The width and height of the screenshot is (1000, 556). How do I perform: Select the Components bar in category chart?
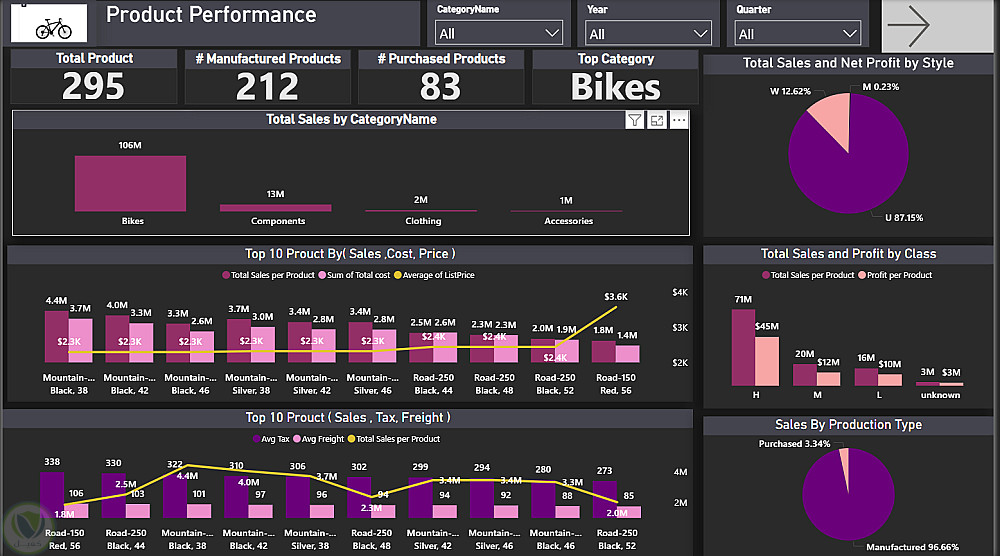pyautogui.click(x=276, y=208)
